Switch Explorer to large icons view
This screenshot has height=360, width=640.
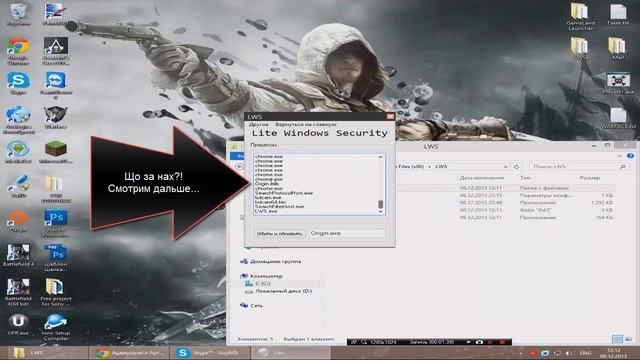coord(628,339)
